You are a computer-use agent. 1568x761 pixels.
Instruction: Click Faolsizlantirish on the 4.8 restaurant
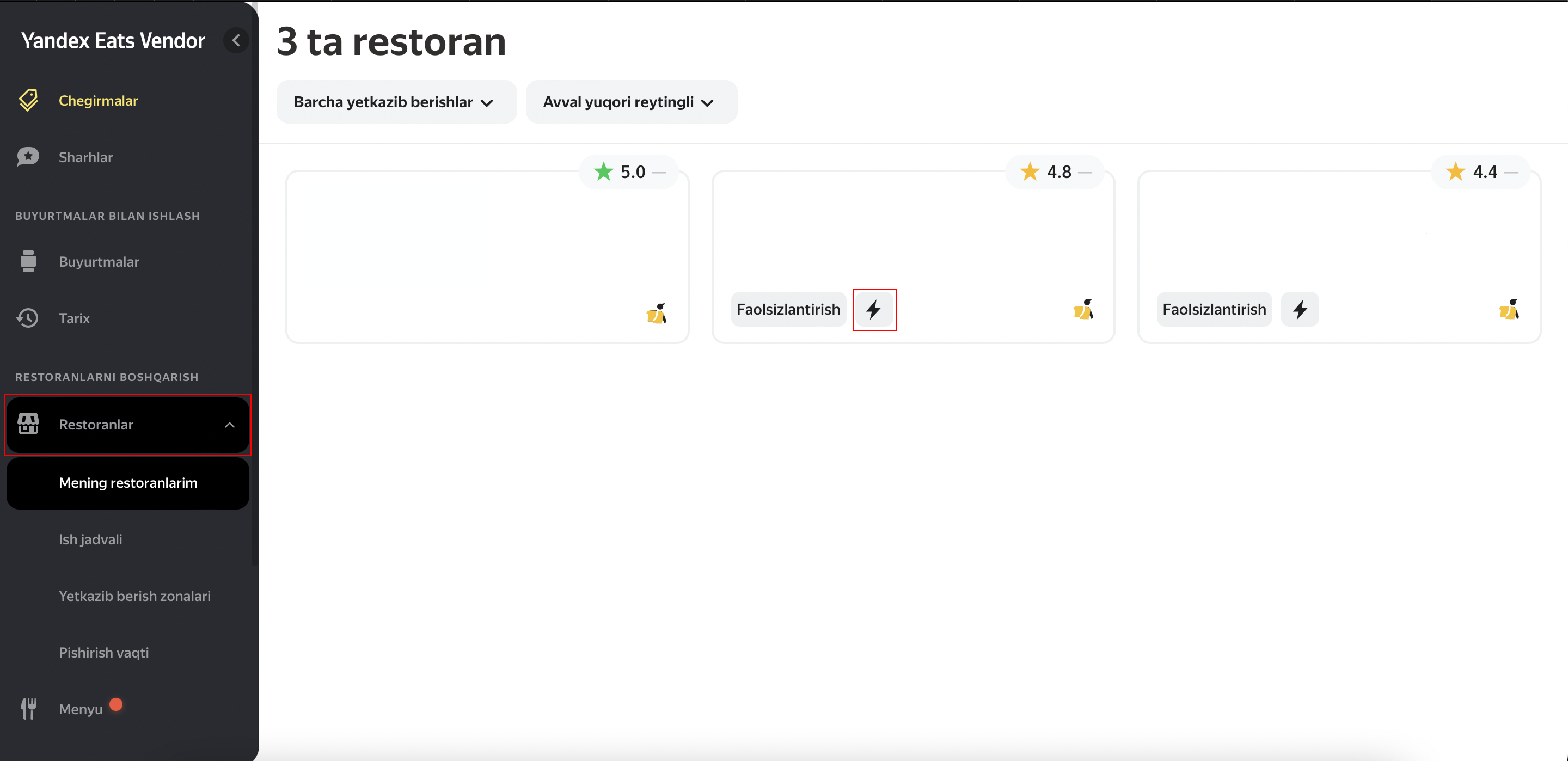pyautogui.click(x=788, y=310)
